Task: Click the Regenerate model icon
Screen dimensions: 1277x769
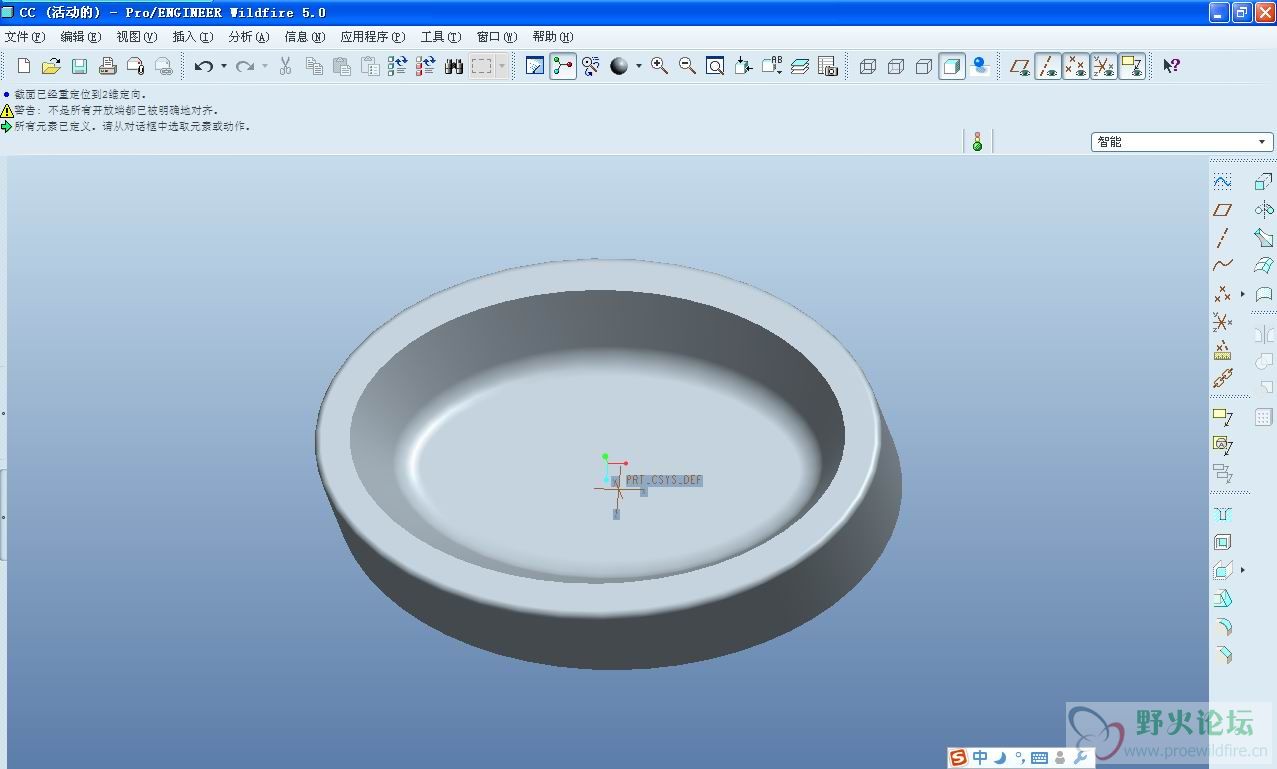Action: tap(398, 66)
